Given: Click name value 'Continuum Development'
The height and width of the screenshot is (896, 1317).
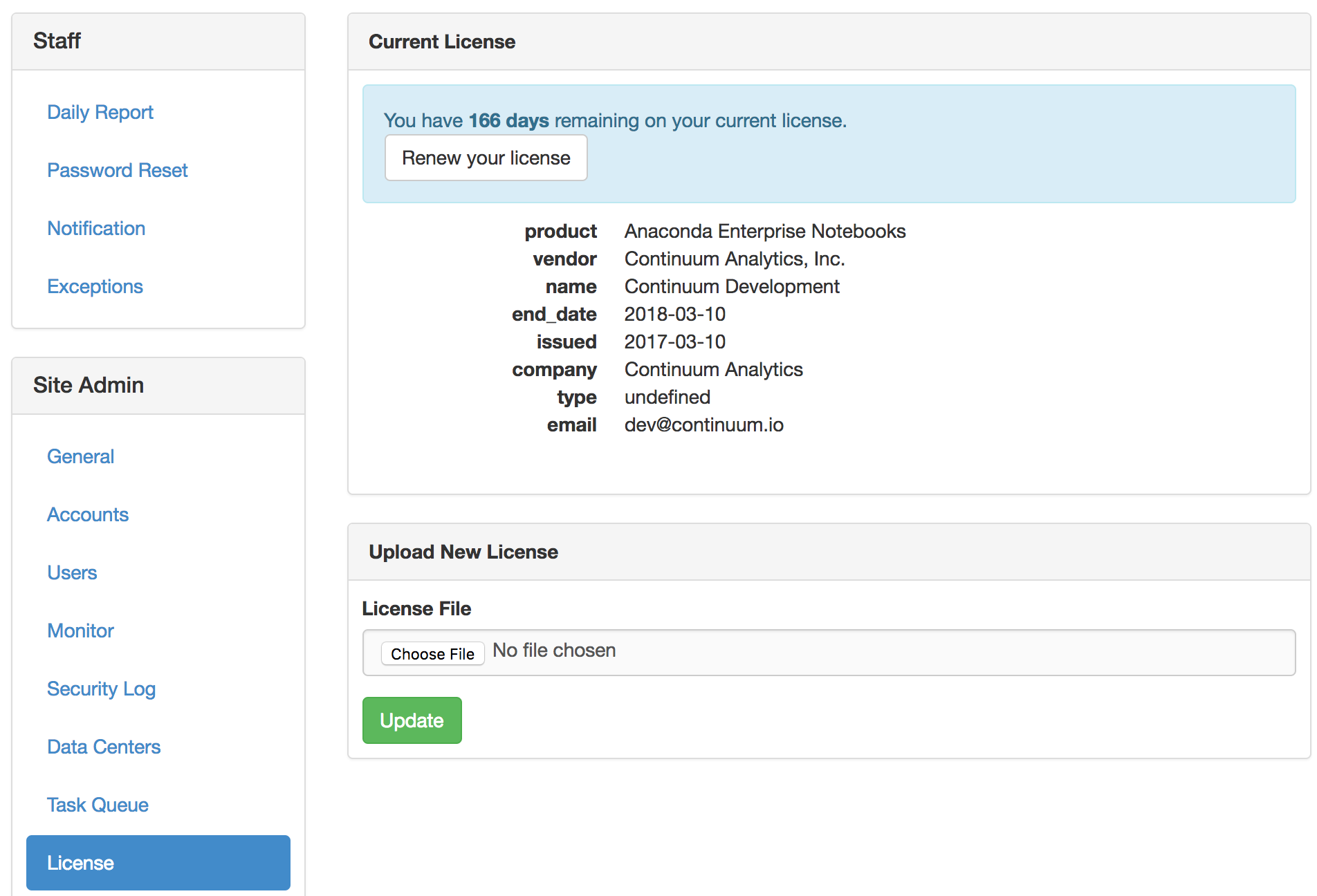Looking at the screenshot, I should coord(732,286).
